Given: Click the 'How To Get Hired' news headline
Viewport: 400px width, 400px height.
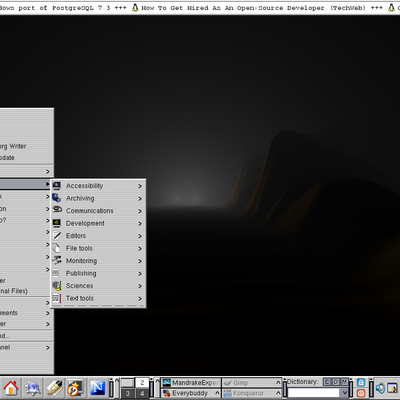Looking at the screenshot, I should click(x=253, y=8).
